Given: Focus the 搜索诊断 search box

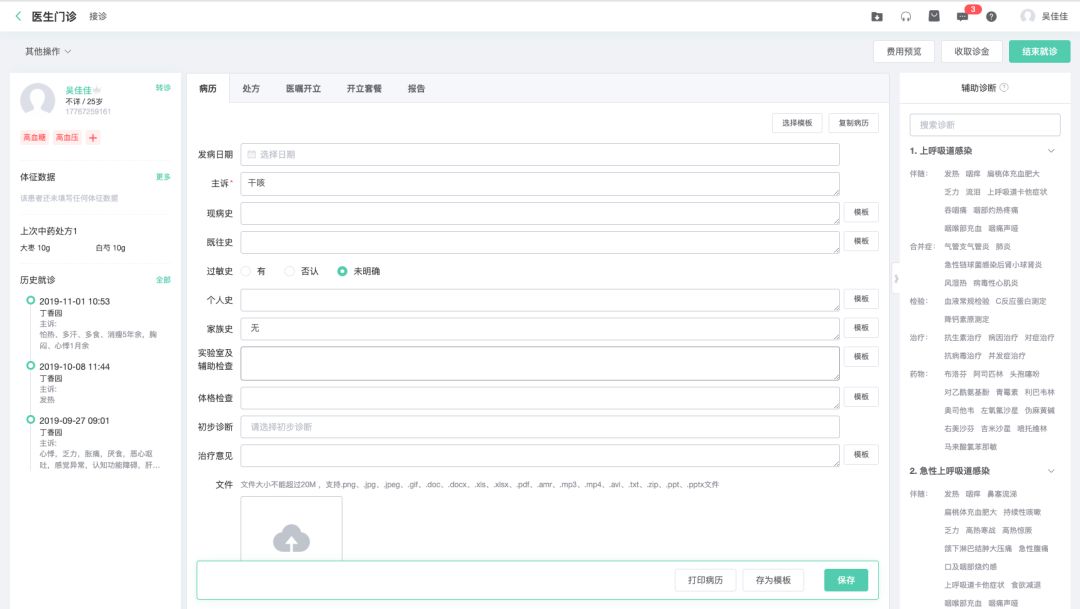Looking at the screenshot, I should 985,125.
